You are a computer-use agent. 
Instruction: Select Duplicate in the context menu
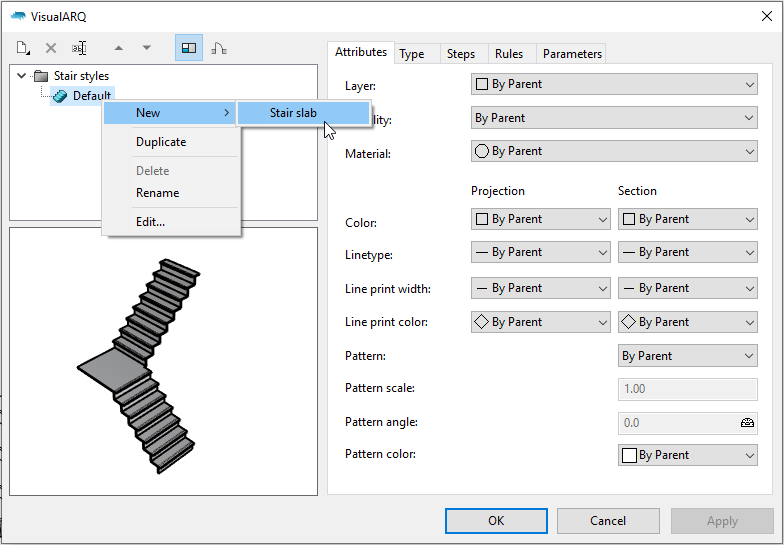click(161, 142)
